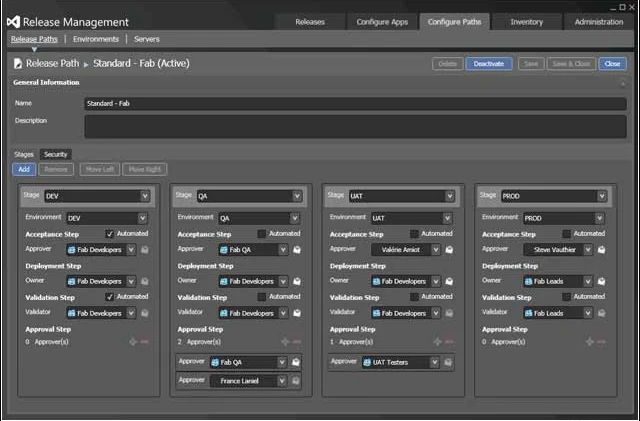Add an approver to PROD Approval Step

coord(590,342)
